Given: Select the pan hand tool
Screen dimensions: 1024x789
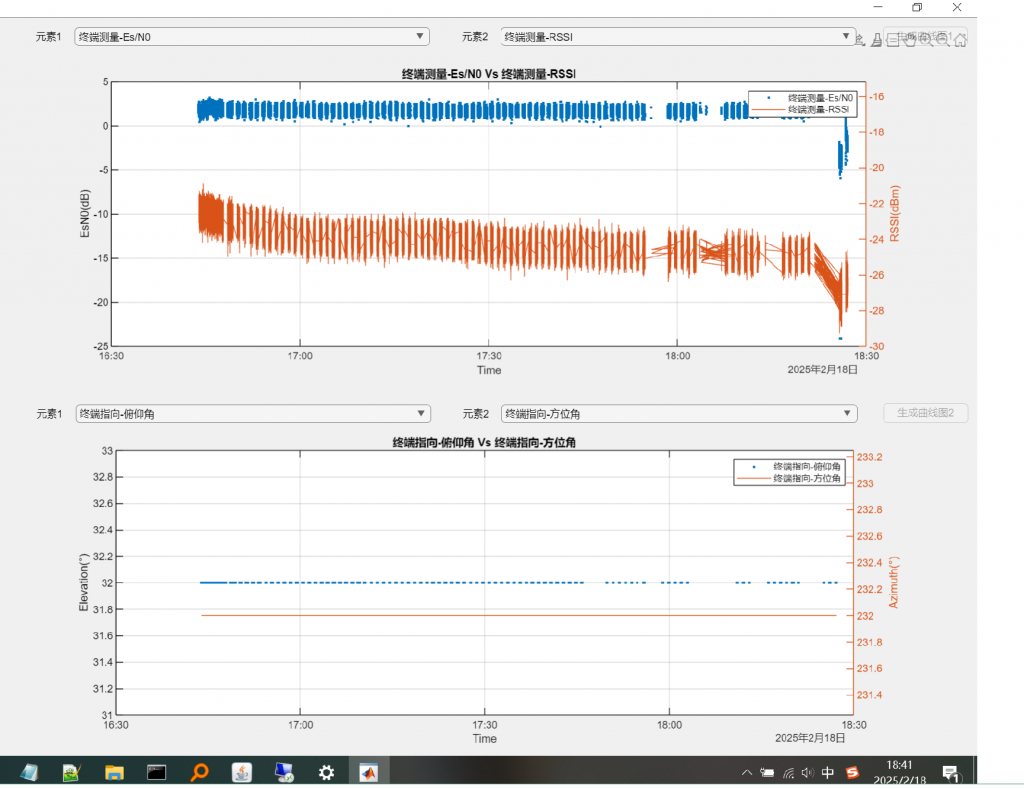Looking at the screenshot, I should 910,40.
